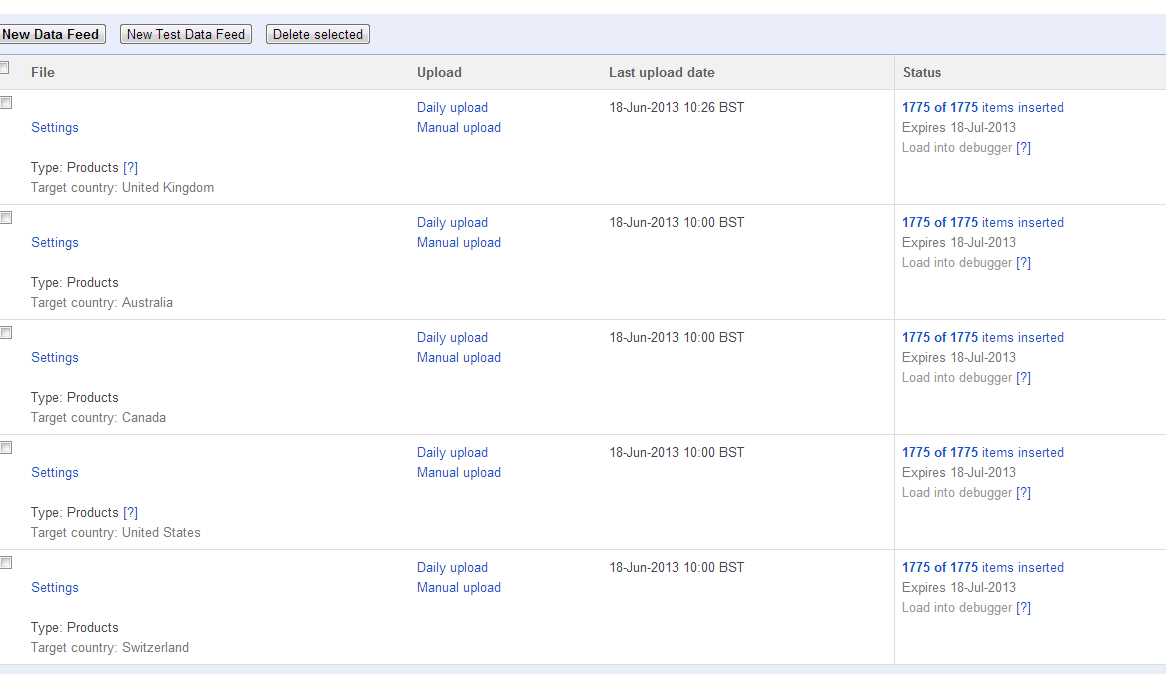
Task: Open Settings for the Canada feed
Action: tap(55, 358)
